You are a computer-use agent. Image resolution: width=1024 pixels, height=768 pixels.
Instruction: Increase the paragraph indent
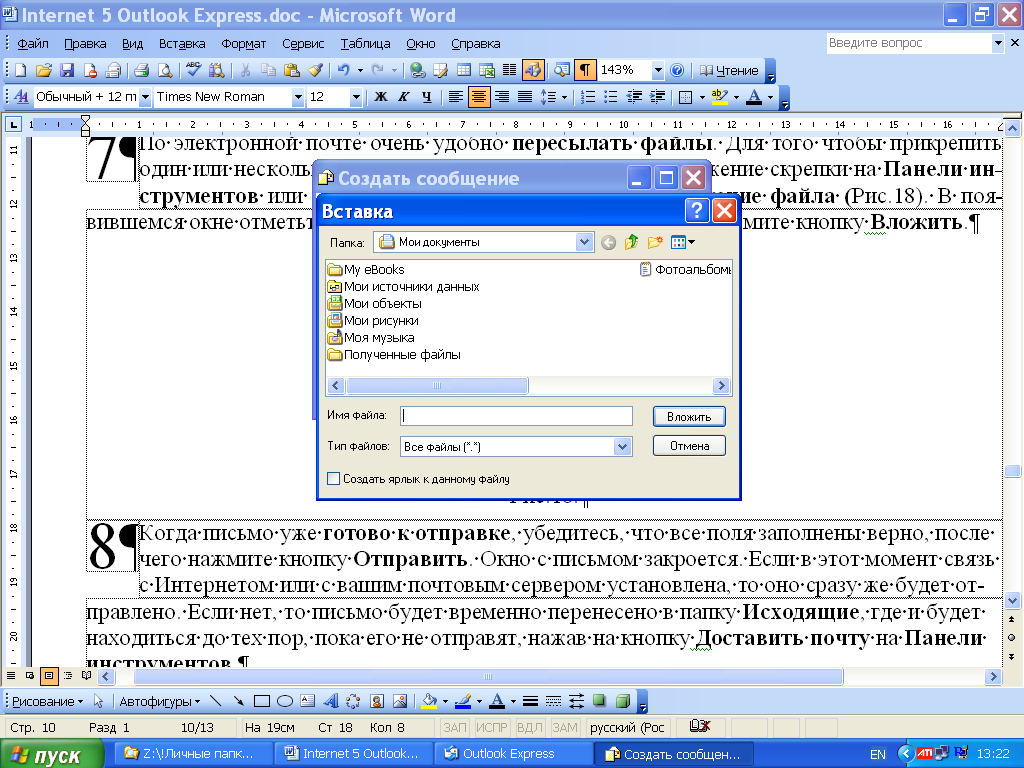(658, 97)
